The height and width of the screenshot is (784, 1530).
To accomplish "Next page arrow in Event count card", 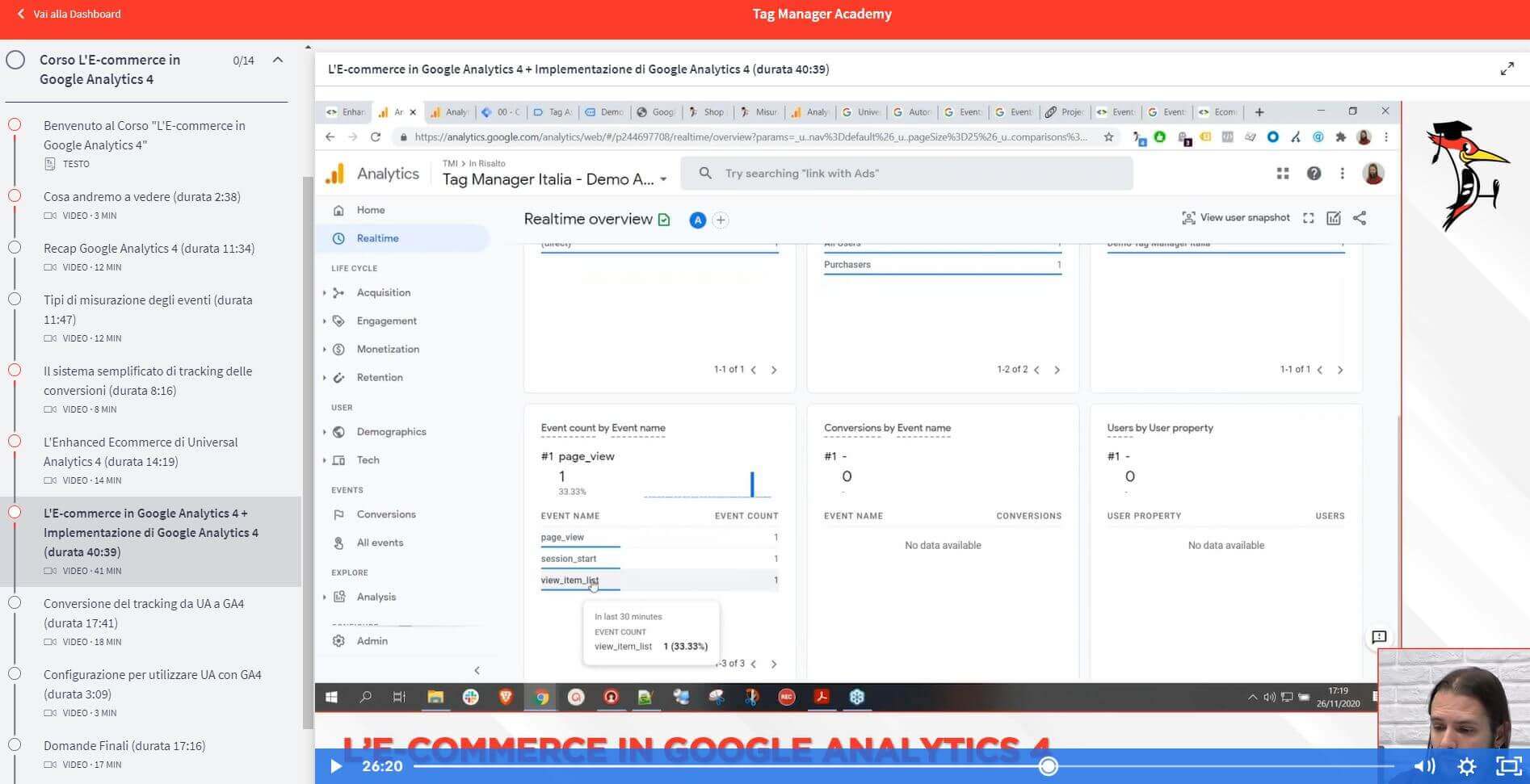I will click(x=774, y=664).
